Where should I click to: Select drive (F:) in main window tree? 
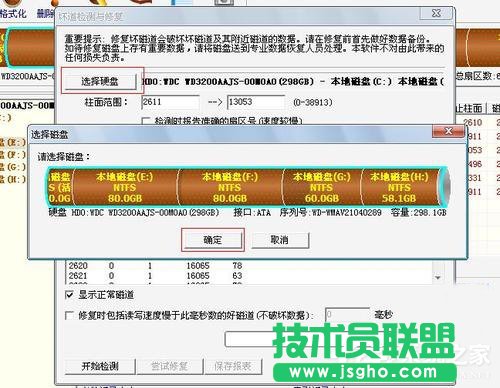pos(13,155)
